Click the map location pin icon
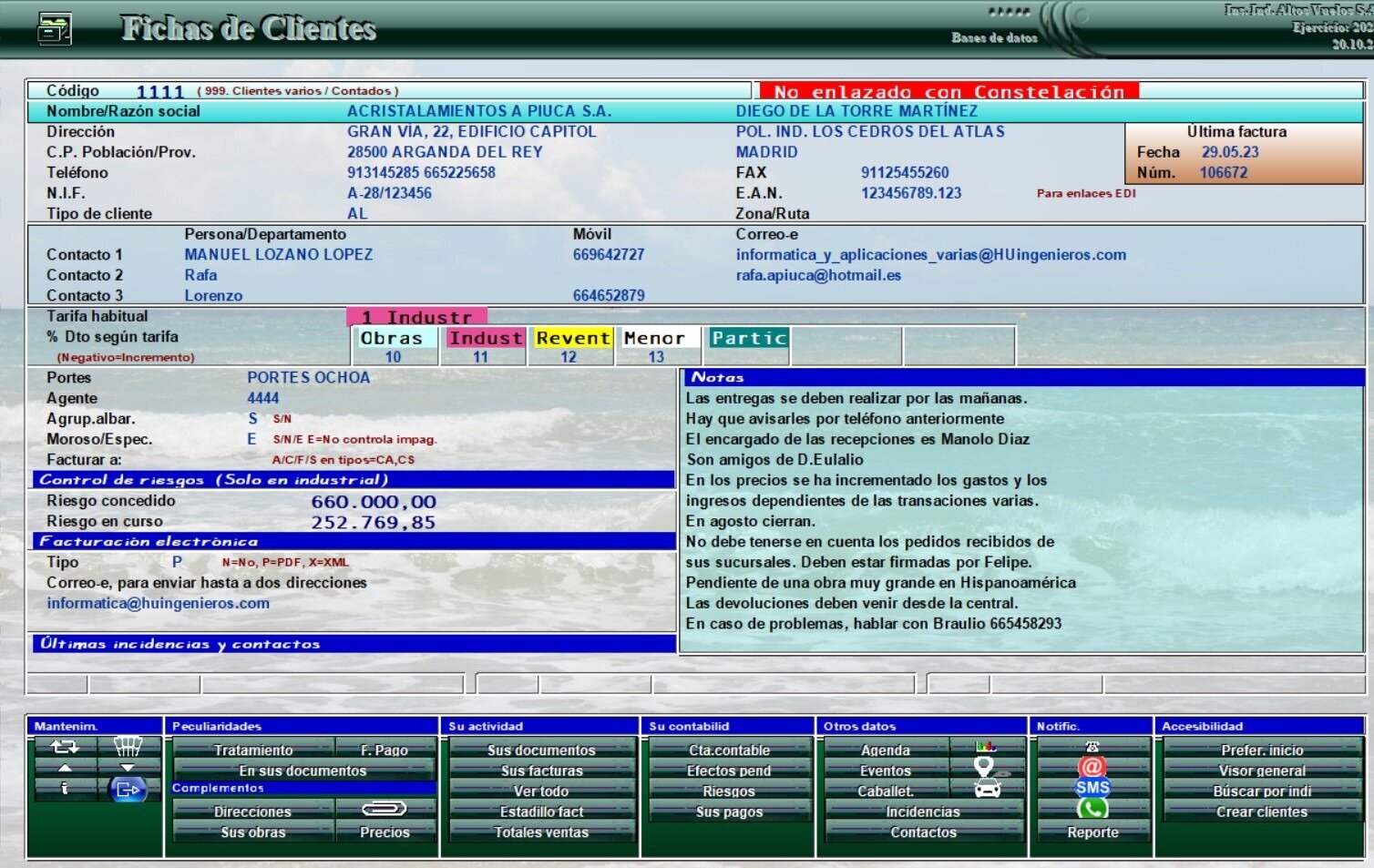Screen dimensions: 1374x868 tap(986, 768)
